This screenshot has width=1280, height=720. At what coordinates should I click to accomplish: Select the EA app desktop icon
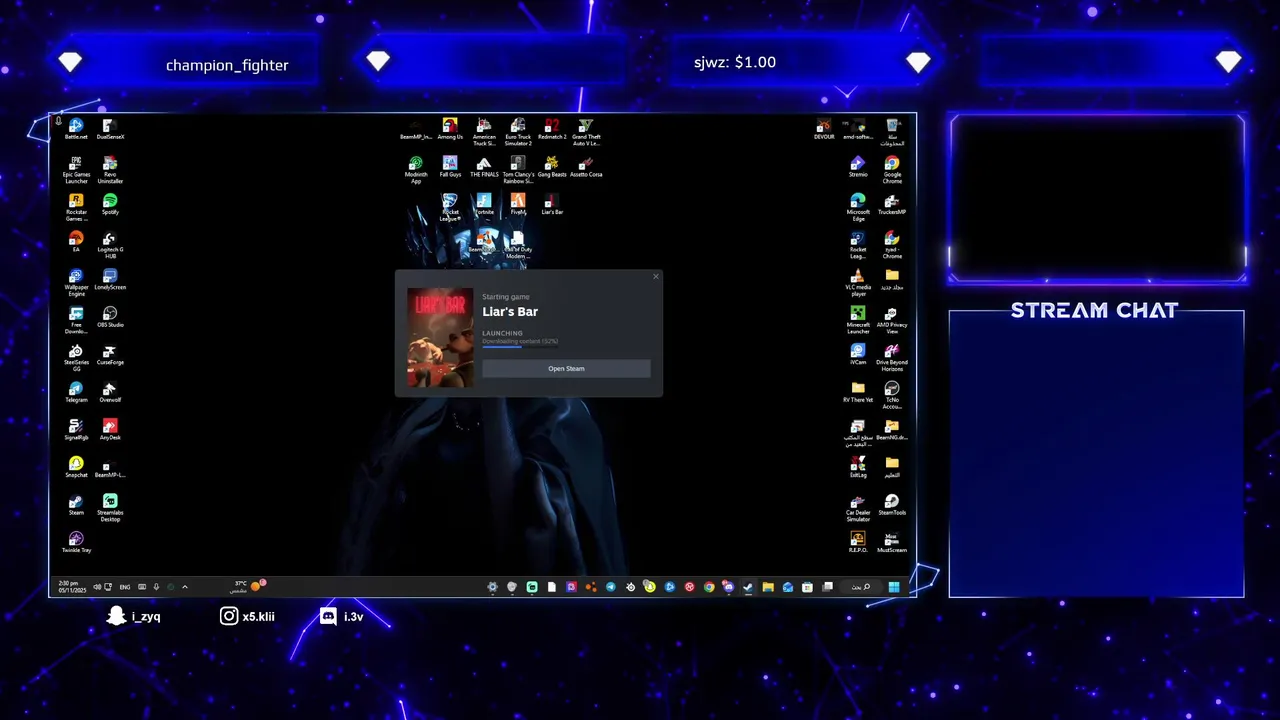click(x=76, y=241)
